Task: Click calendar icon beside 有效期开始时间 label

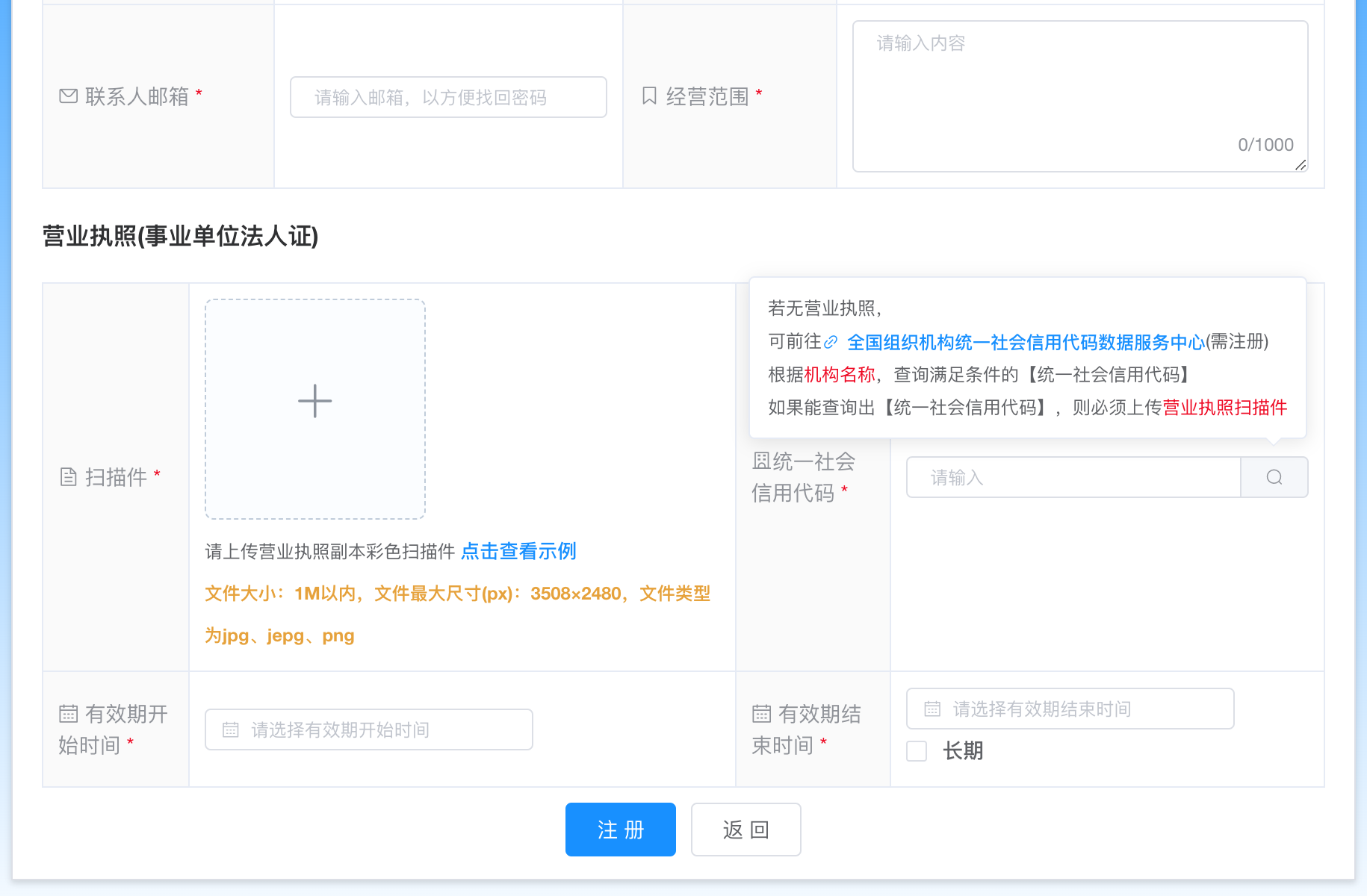Action: [68, 714]
